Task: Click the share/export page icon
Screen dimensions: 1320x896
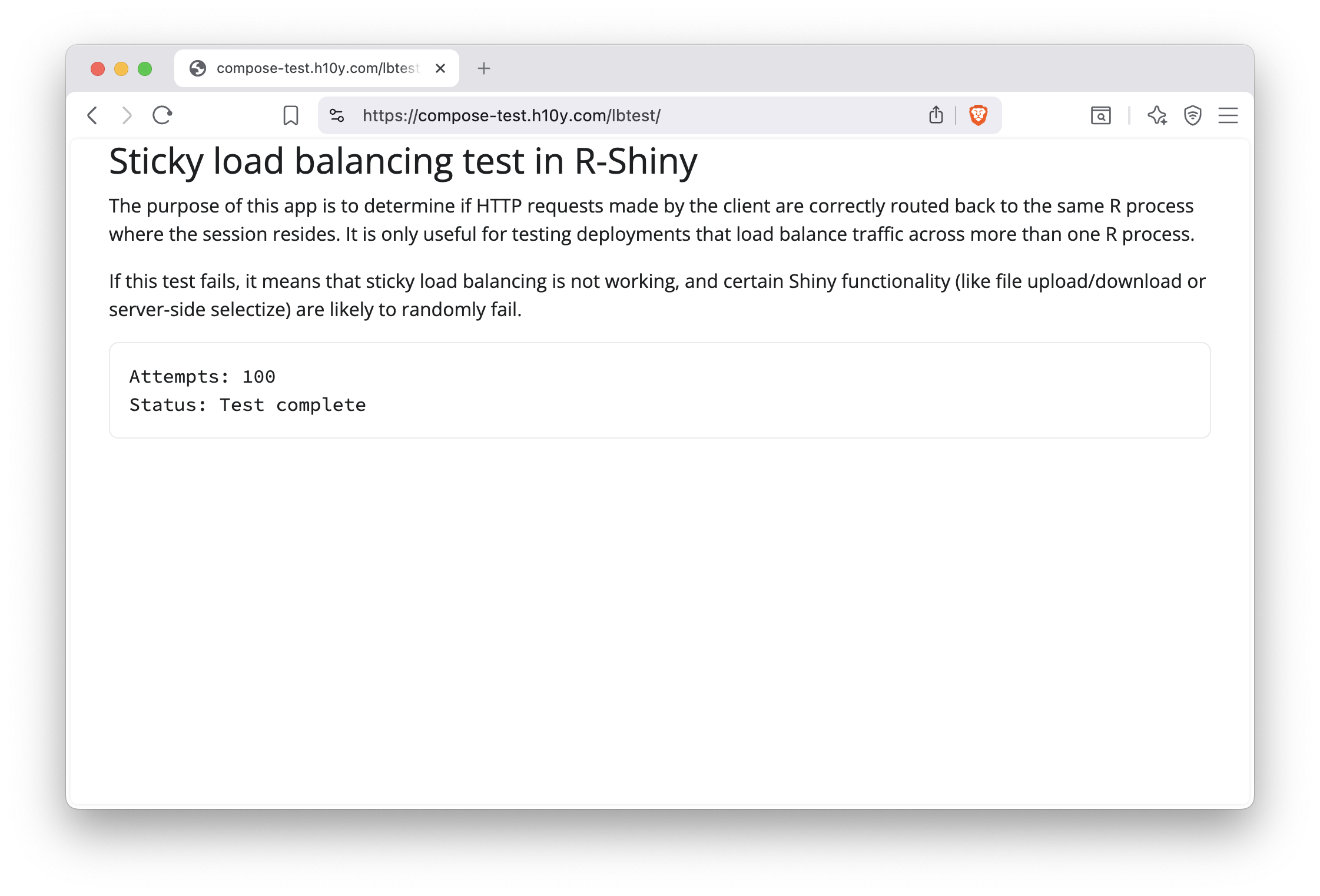Action: (x=936, y=115)
